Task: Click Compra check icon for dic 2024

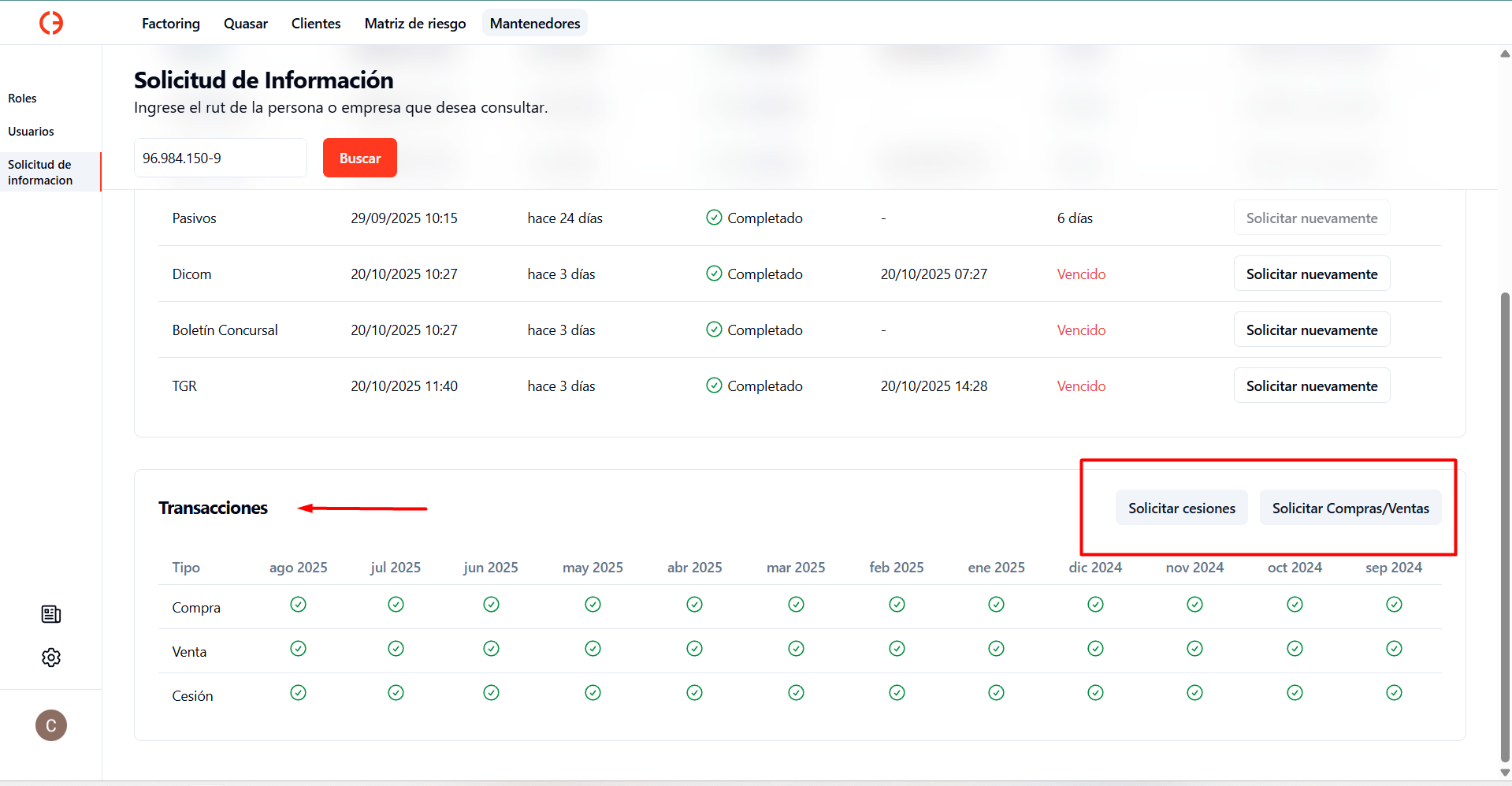Action: [1095, 605]
